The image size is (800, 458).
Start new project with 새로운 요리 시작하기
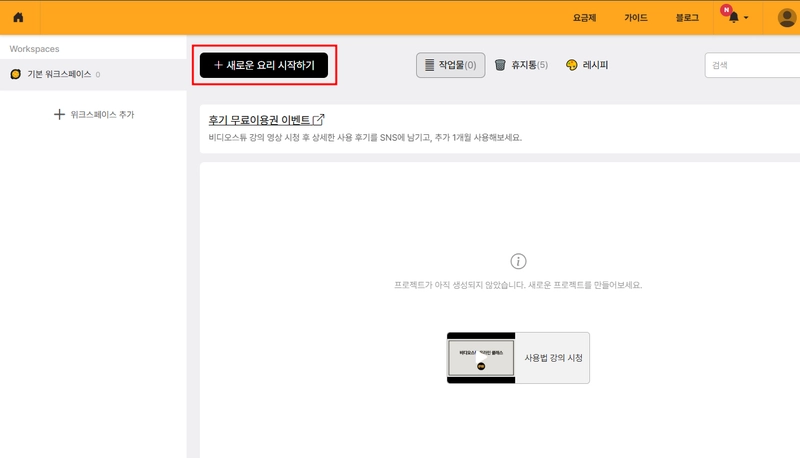264,65
